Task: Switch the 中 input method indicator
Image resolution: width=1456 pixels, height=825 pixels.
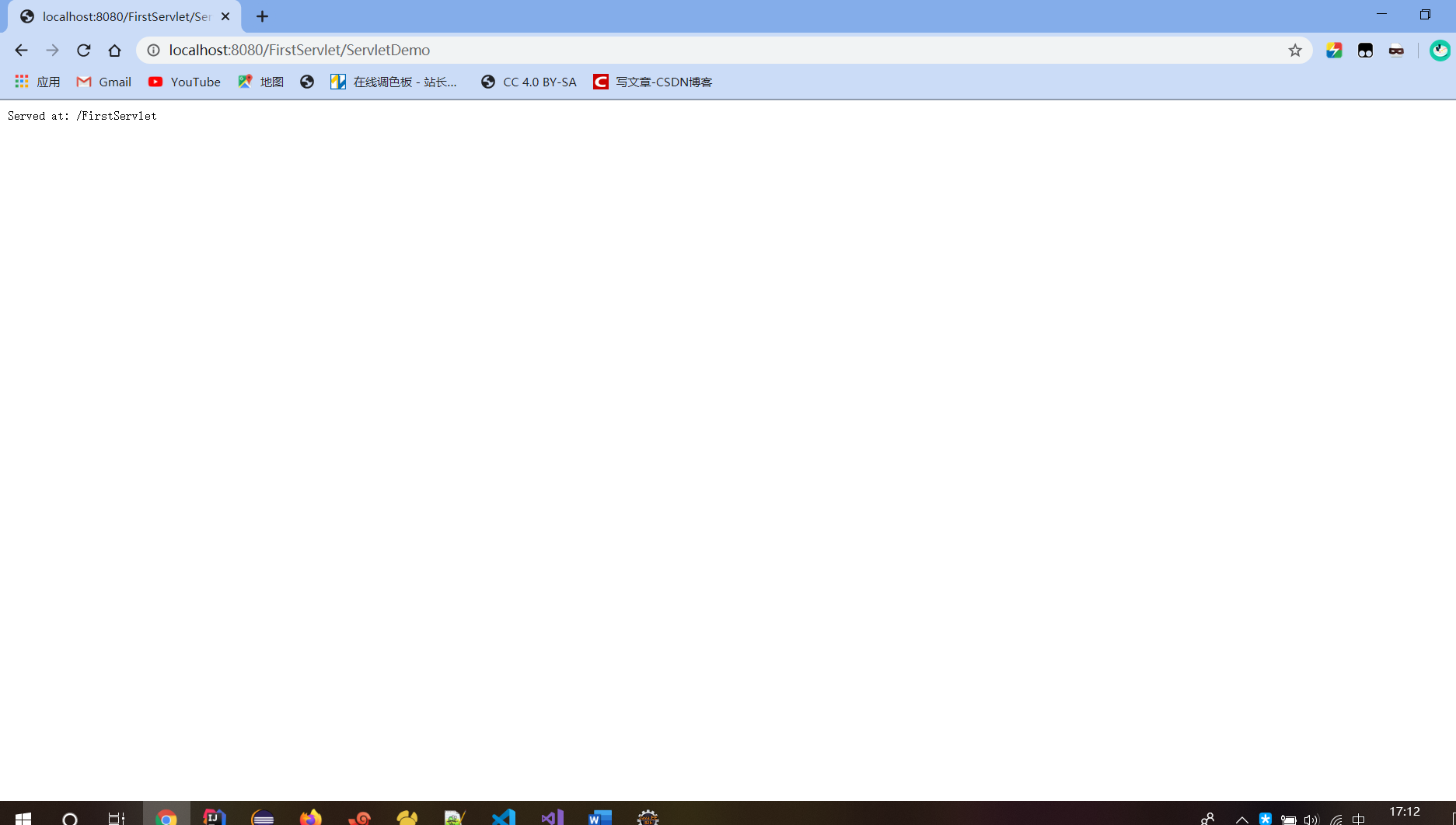Action: [1359, 820]
